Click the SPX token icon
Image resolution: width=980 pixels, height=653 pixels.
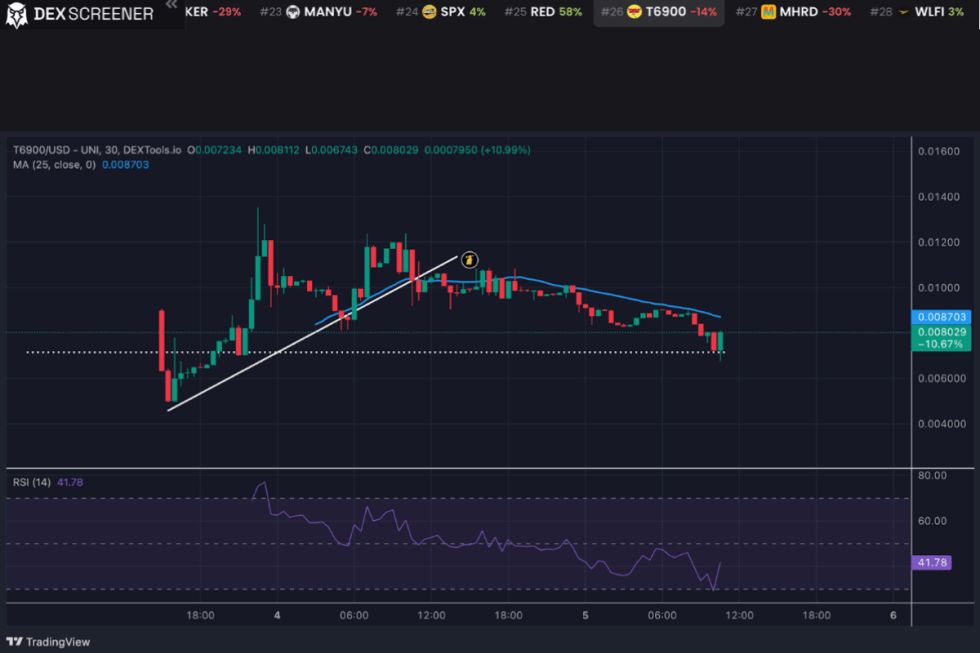tap(429, 12)
